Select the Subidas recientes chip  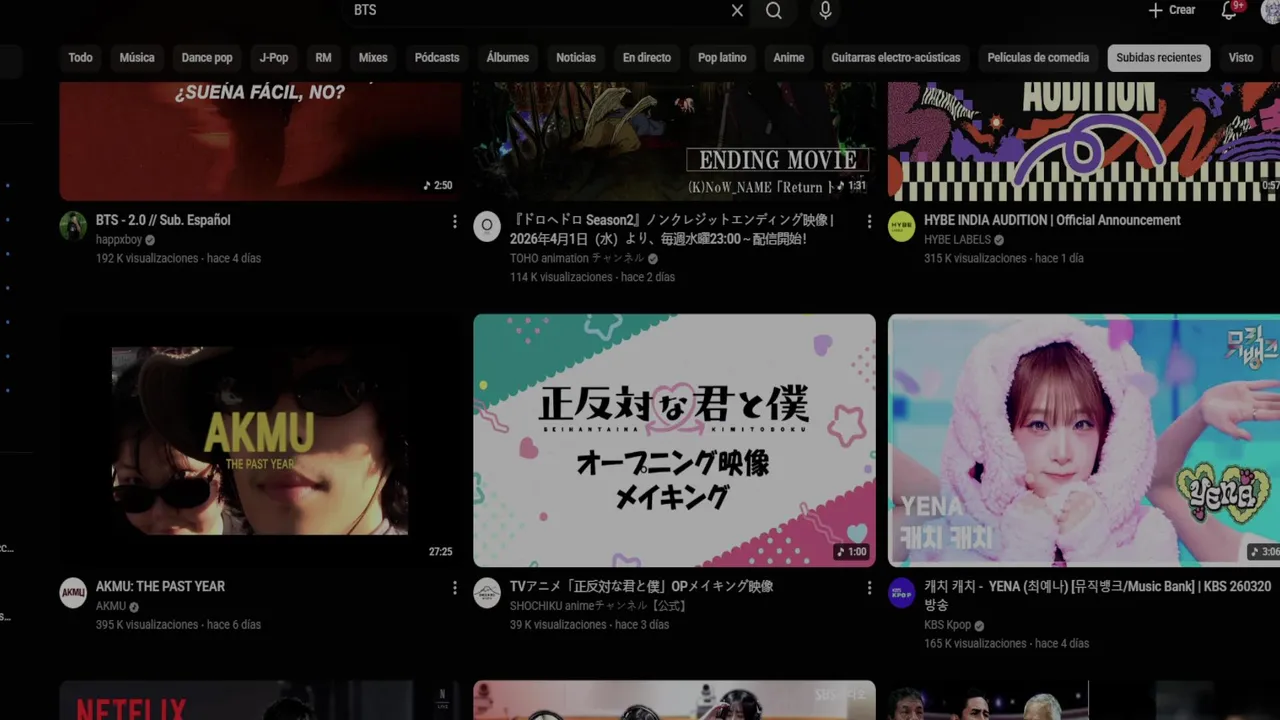1159,58
